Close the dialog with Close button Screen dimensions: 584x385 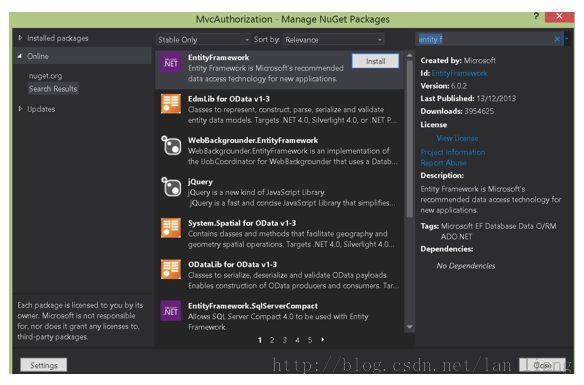(542, 365)
